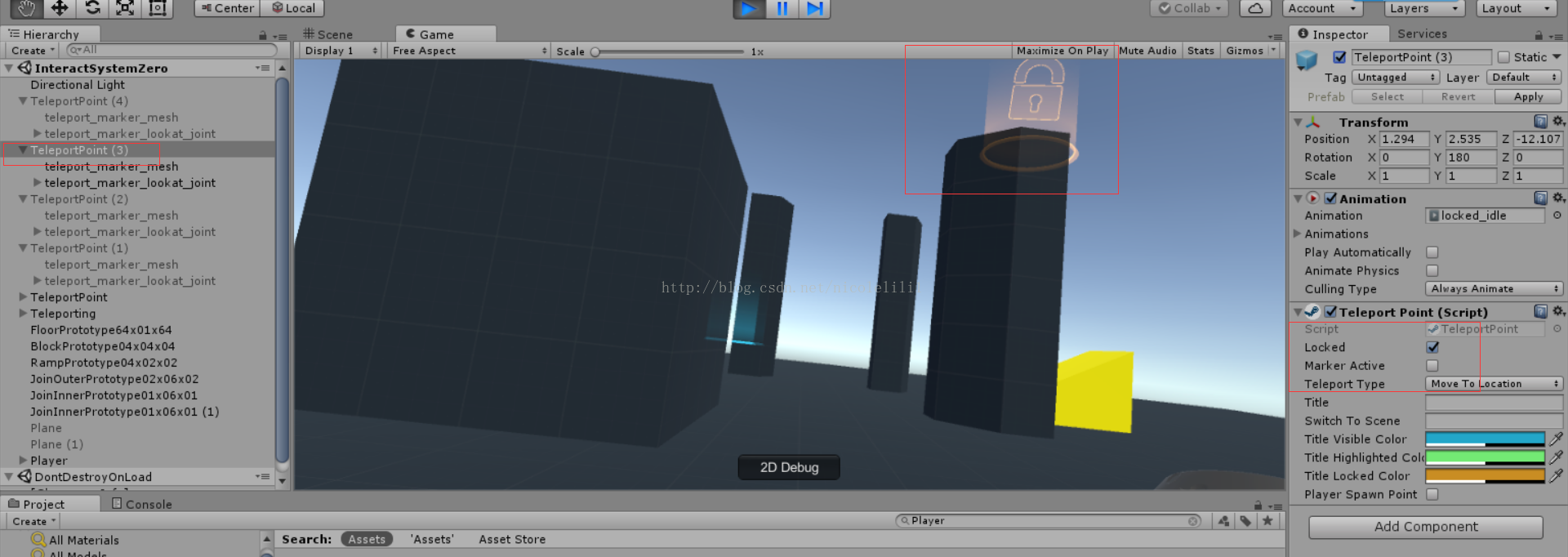Open Teleport Point script gear menu
Image resolution: width=1568 pixels, height=557 pixels.
[x=1558, y=311]
